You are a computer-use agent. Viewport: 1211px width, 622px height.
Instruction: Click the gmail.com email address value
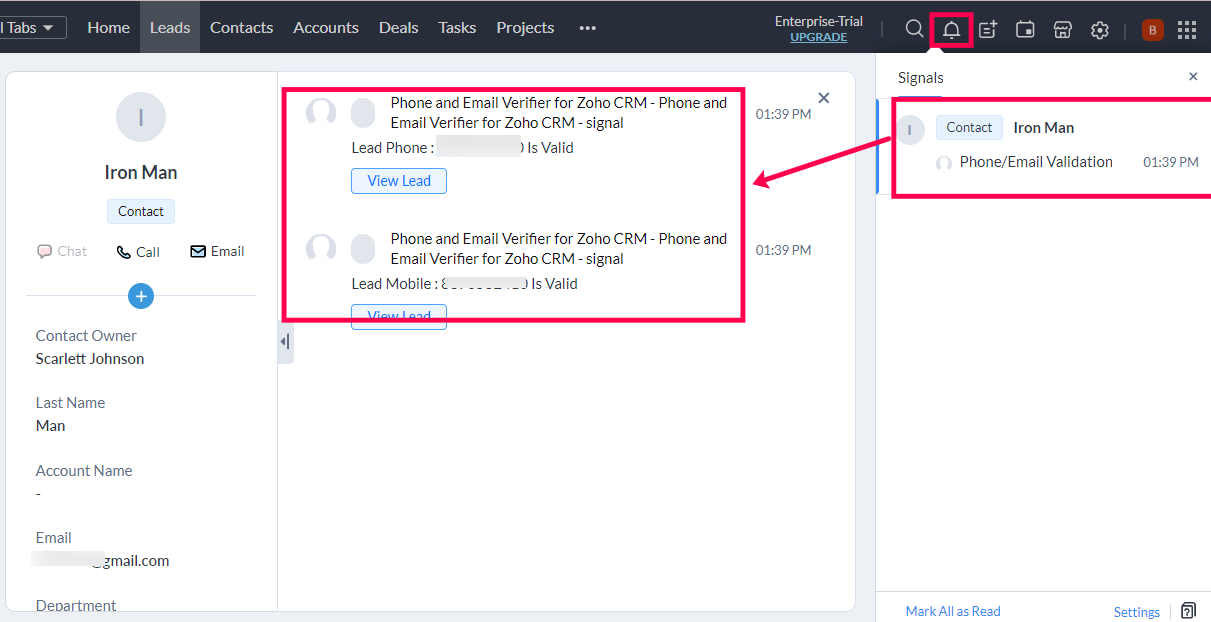[100, 560]
